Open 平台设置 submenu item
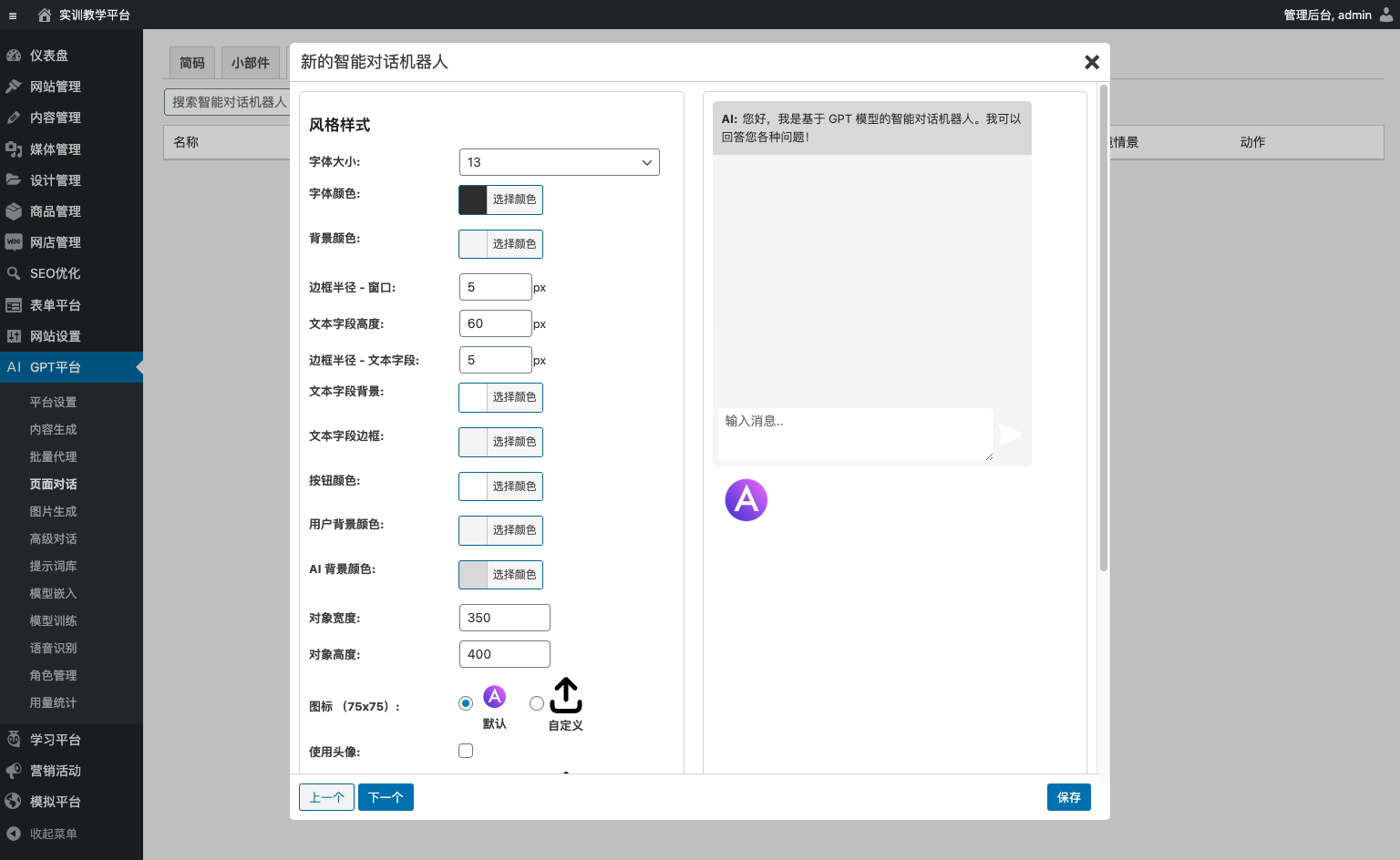Image resolution: width=1400 pixels, height=860 pixels. [53, 402]
